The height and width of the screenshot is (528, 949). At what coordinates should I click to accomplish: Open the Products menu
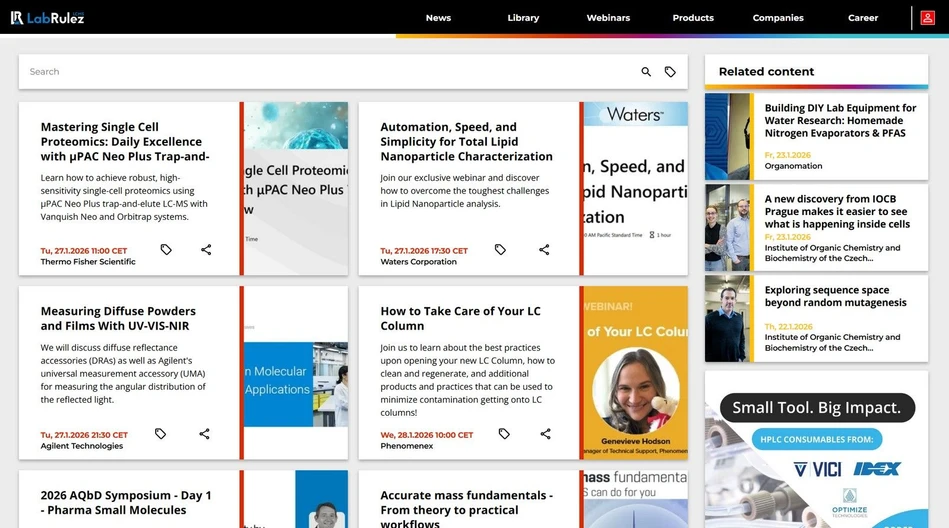pyautogui.click(x=693, y=18)
